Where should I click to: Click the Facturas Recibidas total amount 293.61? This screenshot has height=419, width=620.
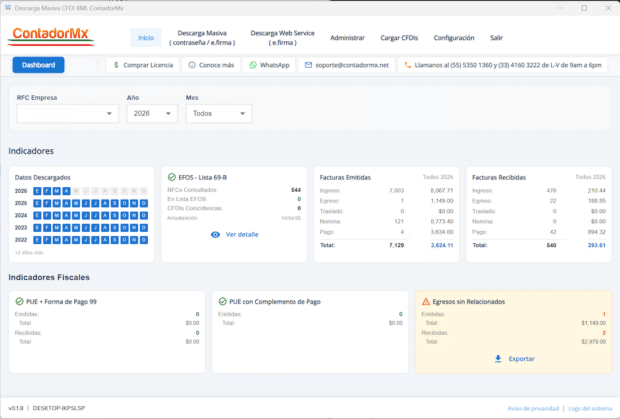597,245
